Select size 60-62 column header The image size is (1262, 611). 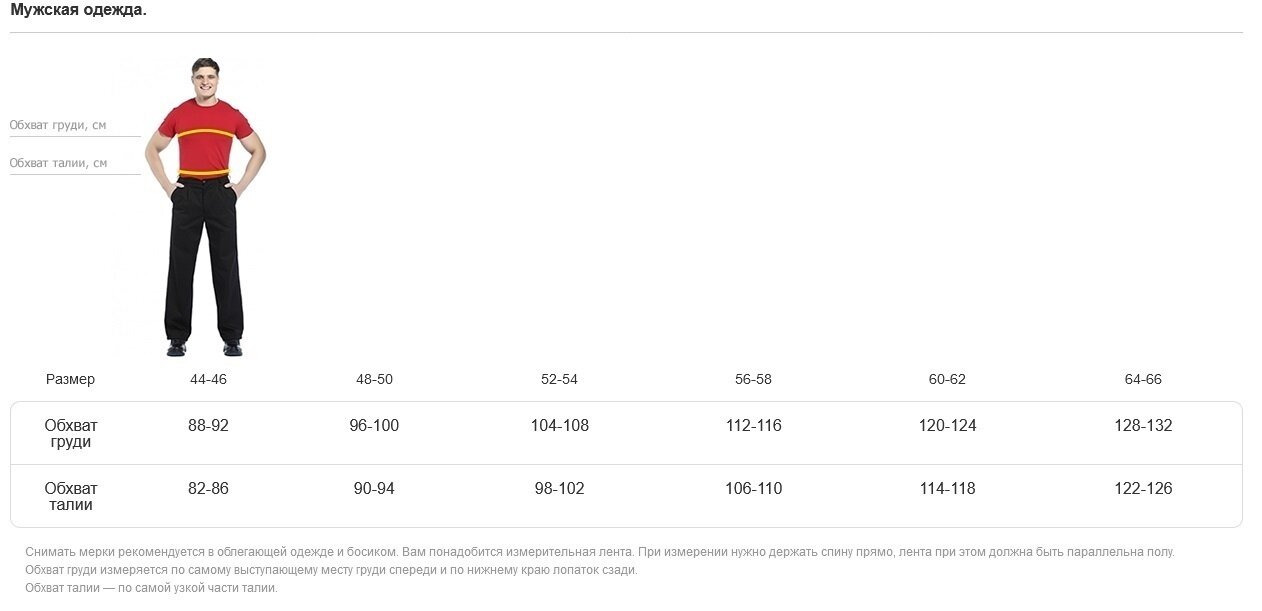947,379
